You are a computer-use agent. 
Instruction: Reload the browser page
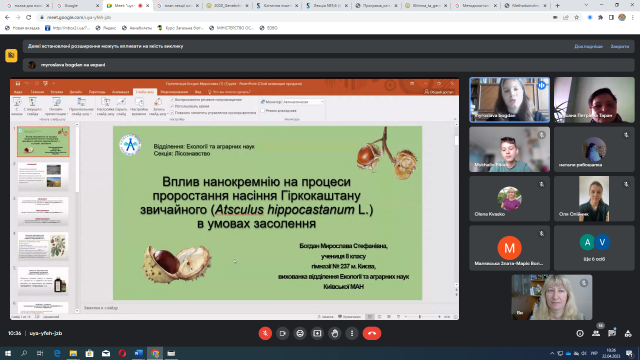(x=29, y=18)
